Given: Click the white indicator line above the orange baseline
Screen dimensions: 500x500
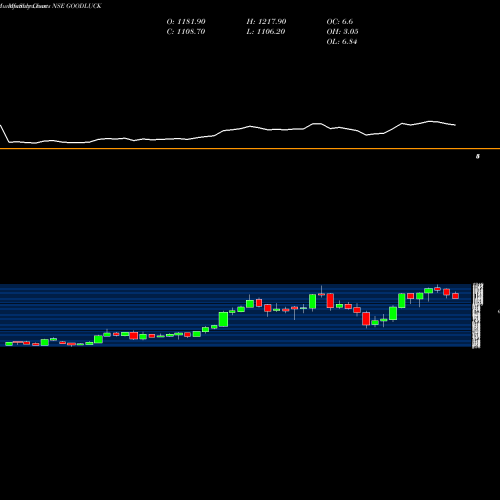Looking at the screenshot, I should pyautogui.click(x=228, y=133).
